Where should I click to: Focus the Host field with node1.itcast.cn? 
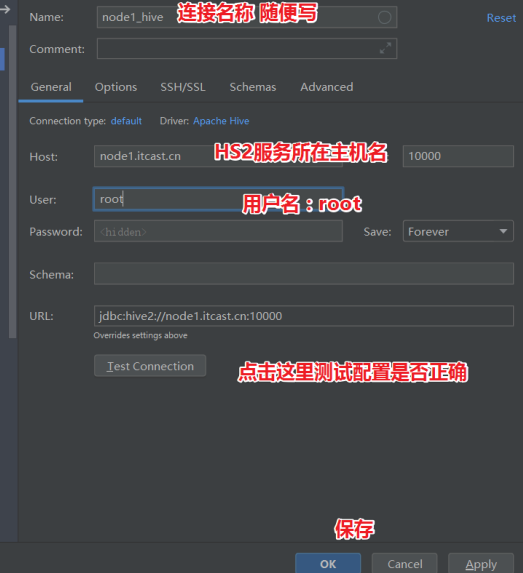coord(218,156)
